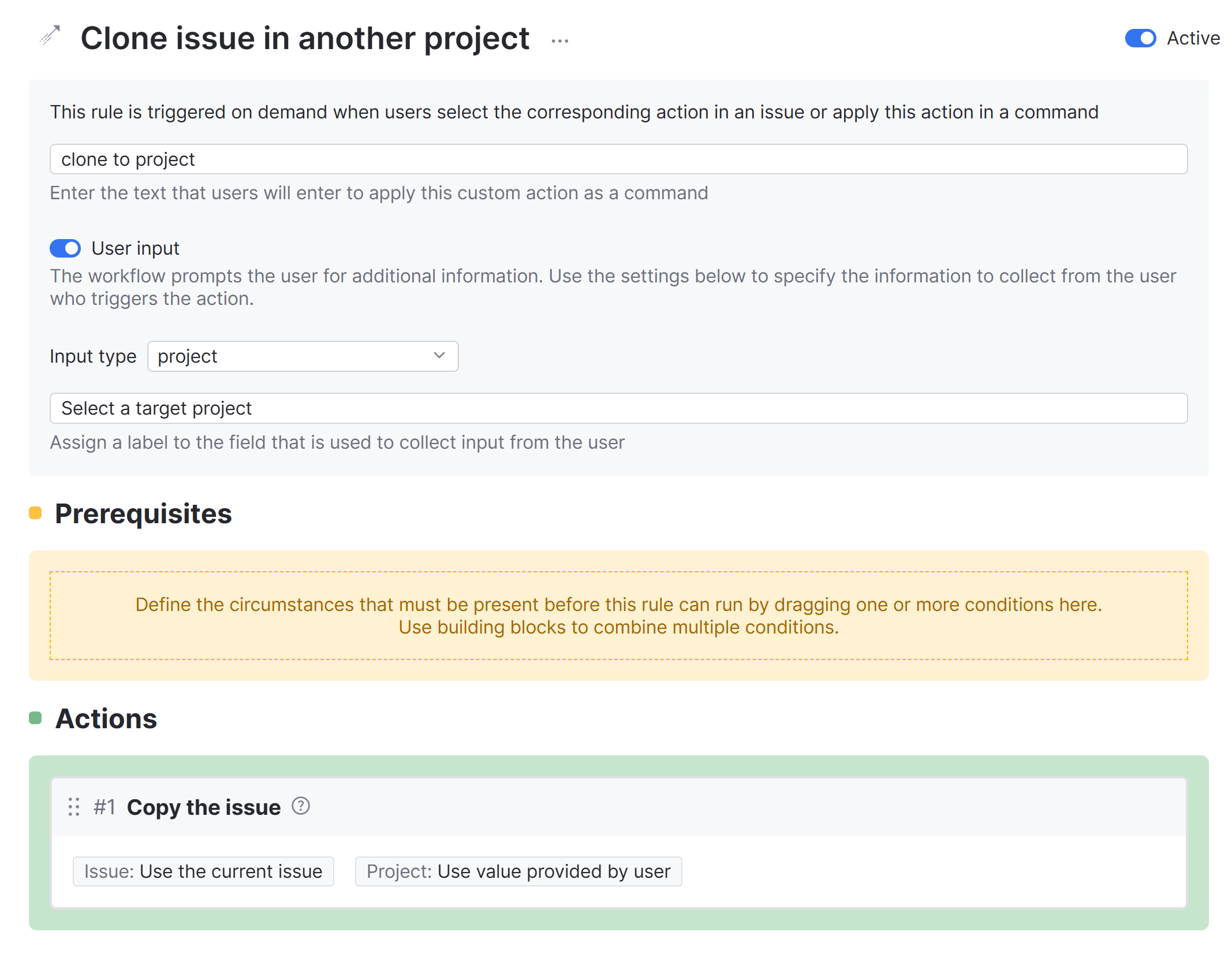Image resolution: width=1232 pixels, height=965 pixels.
Task: Grab the drag handle of action #1
Action: (x=74, y=807)
